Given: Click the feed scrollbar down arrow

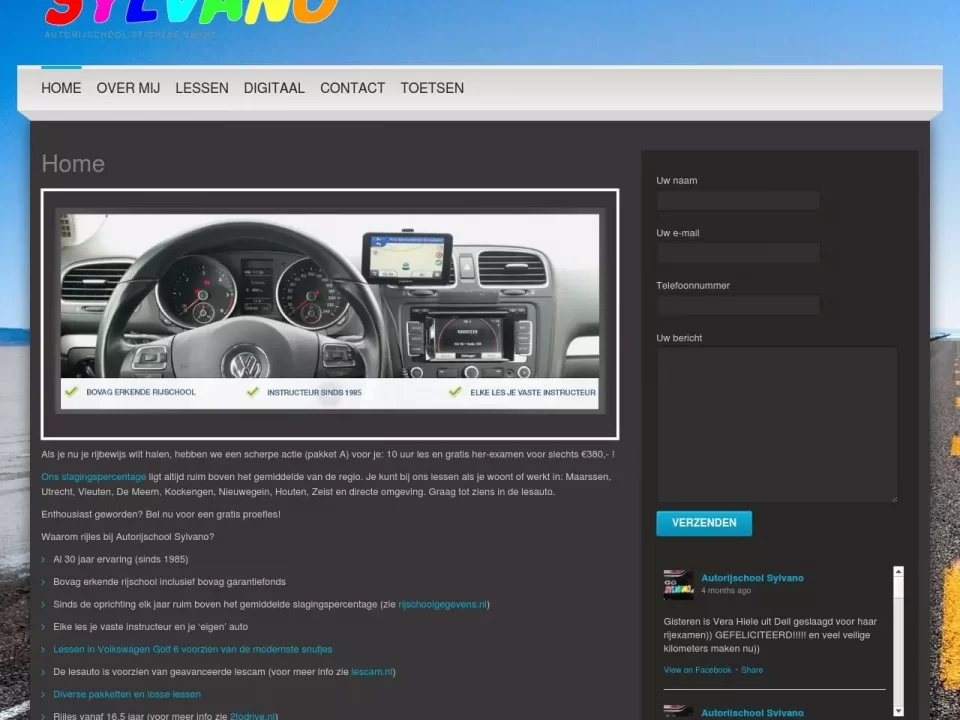Looking at the screenshot, I should [898, 711].
